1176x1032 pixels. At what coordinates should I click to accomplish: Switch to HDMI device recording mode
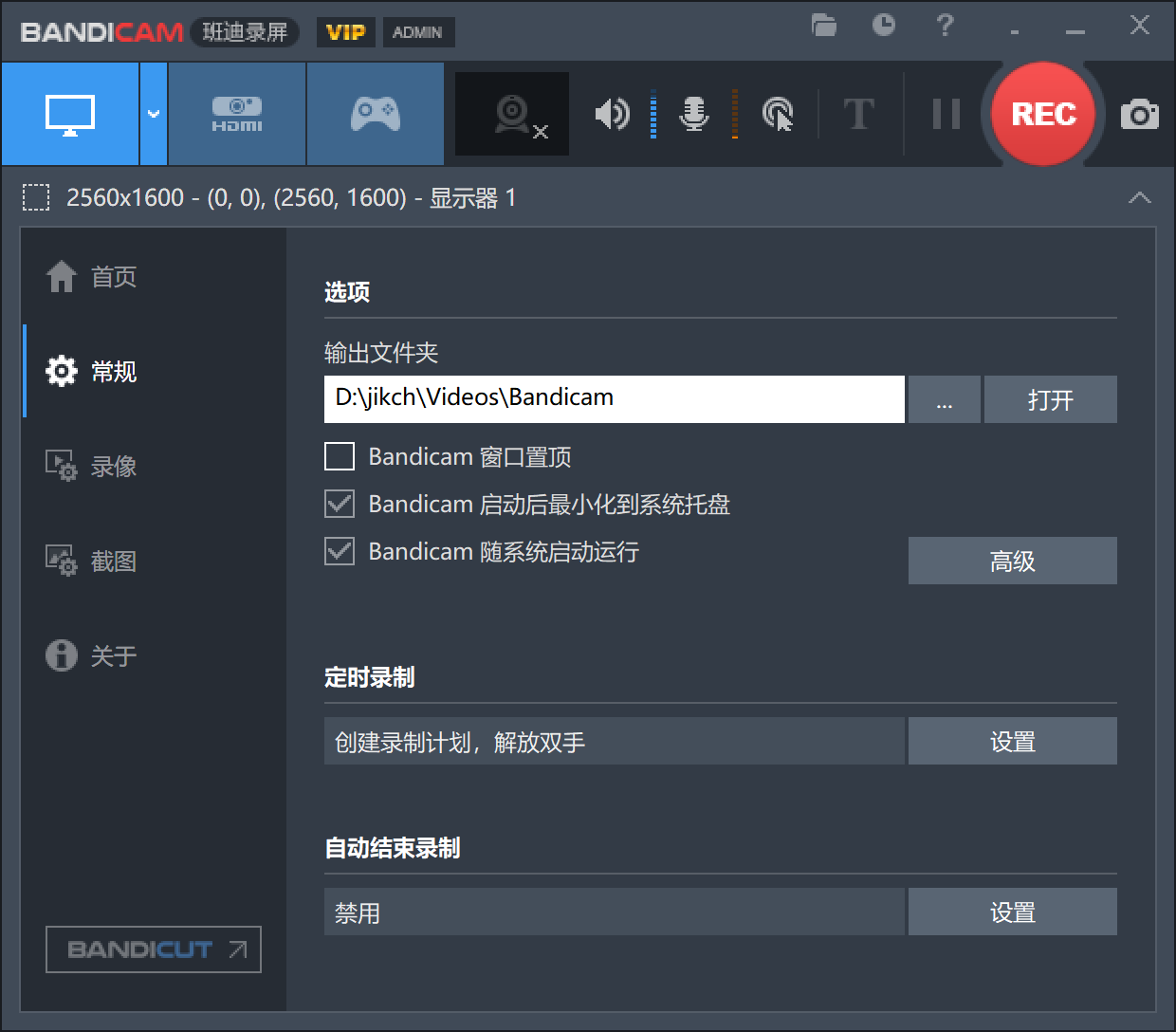pos(237,115)
